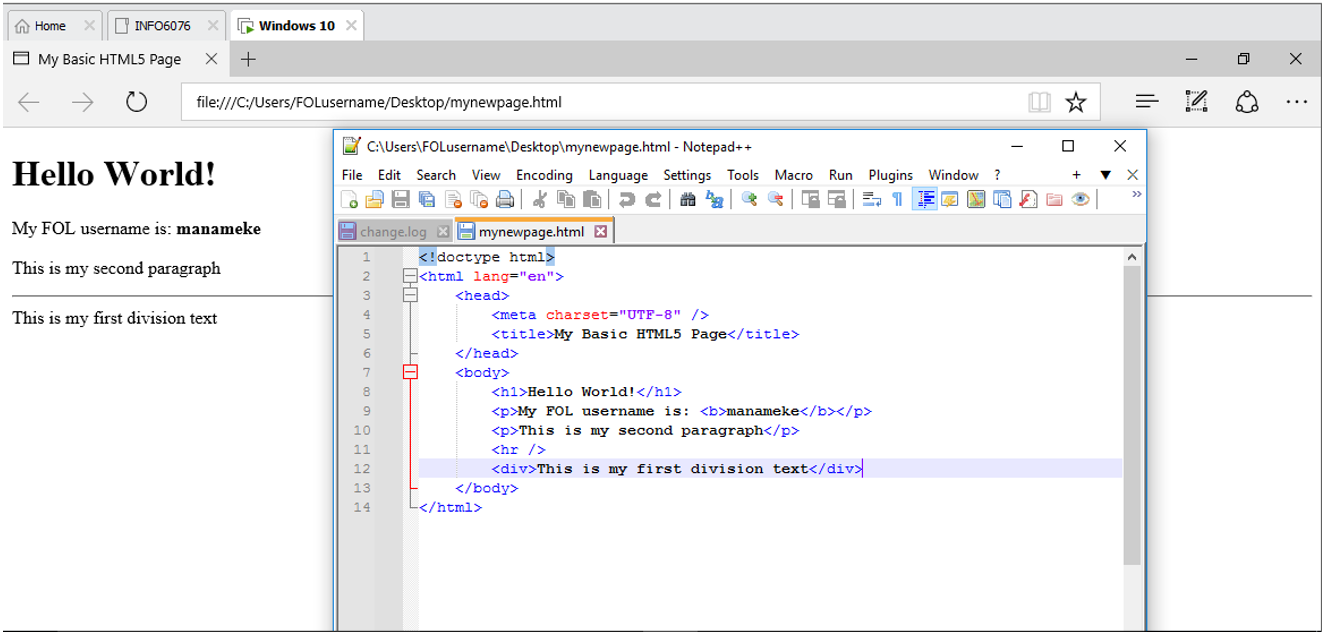Close the mynewpage.html tab

[601, 232]
